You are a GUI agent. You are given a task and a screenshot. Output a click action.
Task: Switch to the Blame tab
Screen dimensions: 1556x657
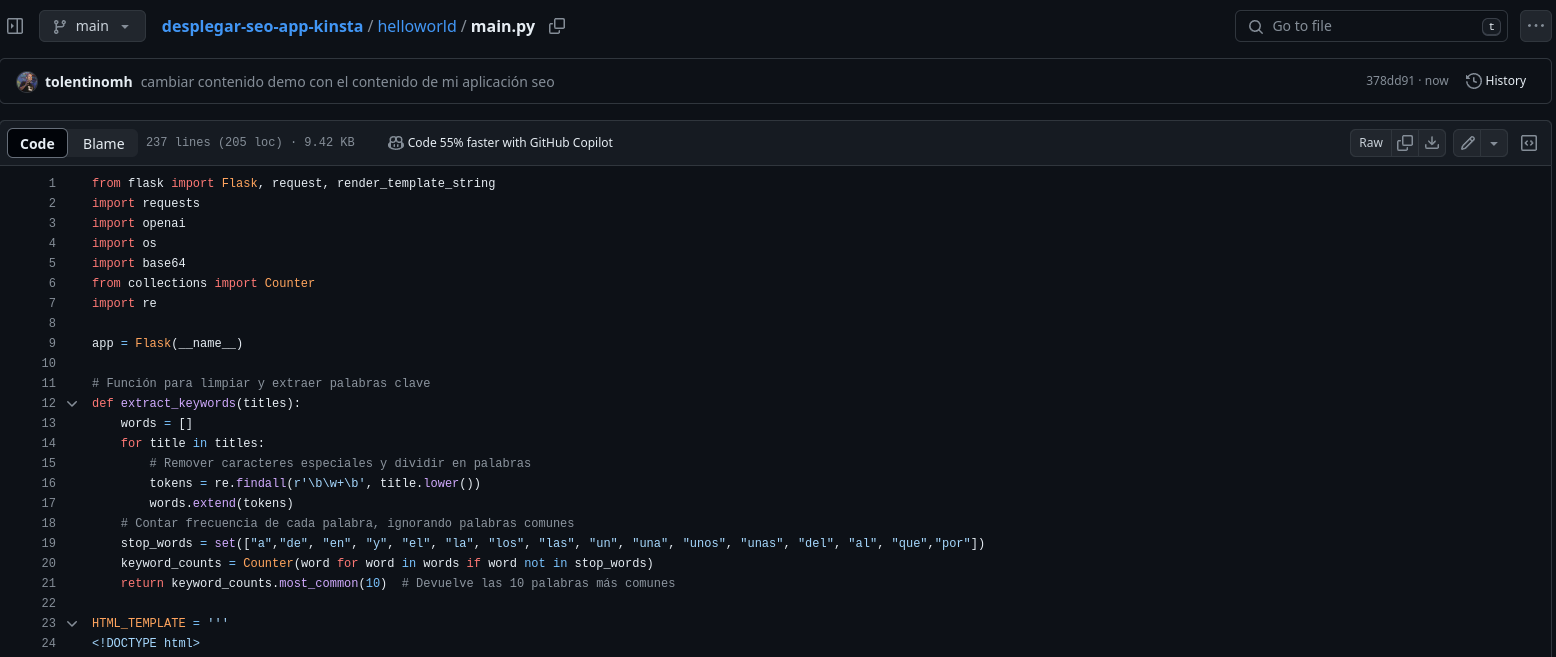point(103,143)
